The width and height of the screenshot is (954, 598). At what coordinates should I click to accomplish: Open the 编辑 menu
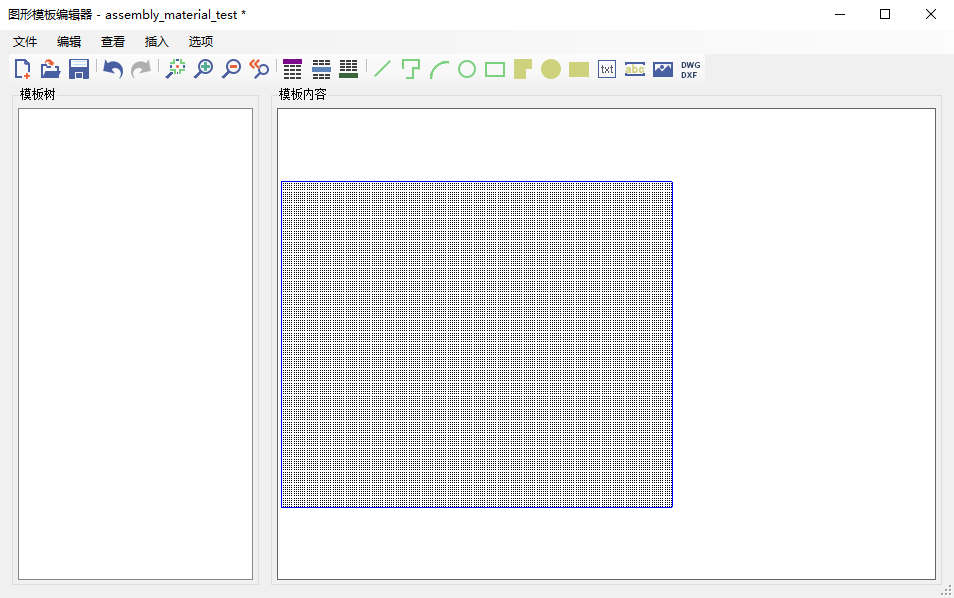pos(69,41)
